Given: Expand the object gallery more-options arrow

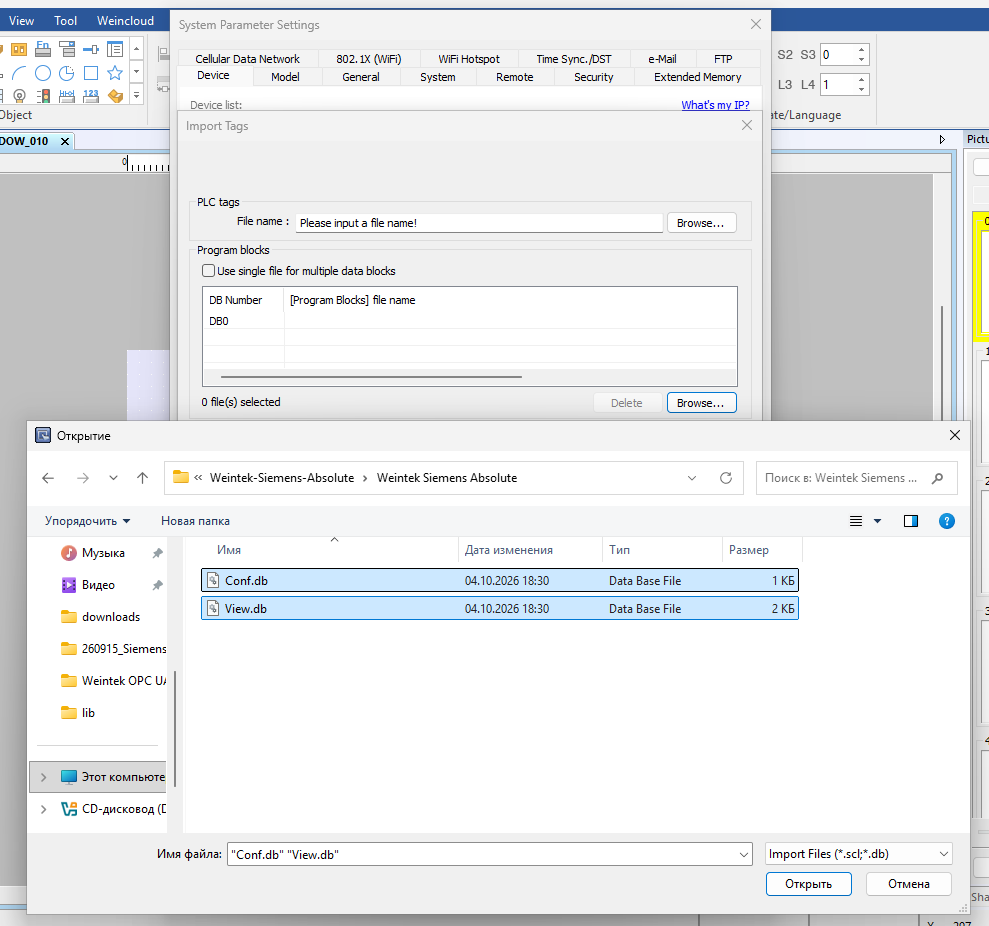Looking at the screenshot, I should tap(136, 96).
